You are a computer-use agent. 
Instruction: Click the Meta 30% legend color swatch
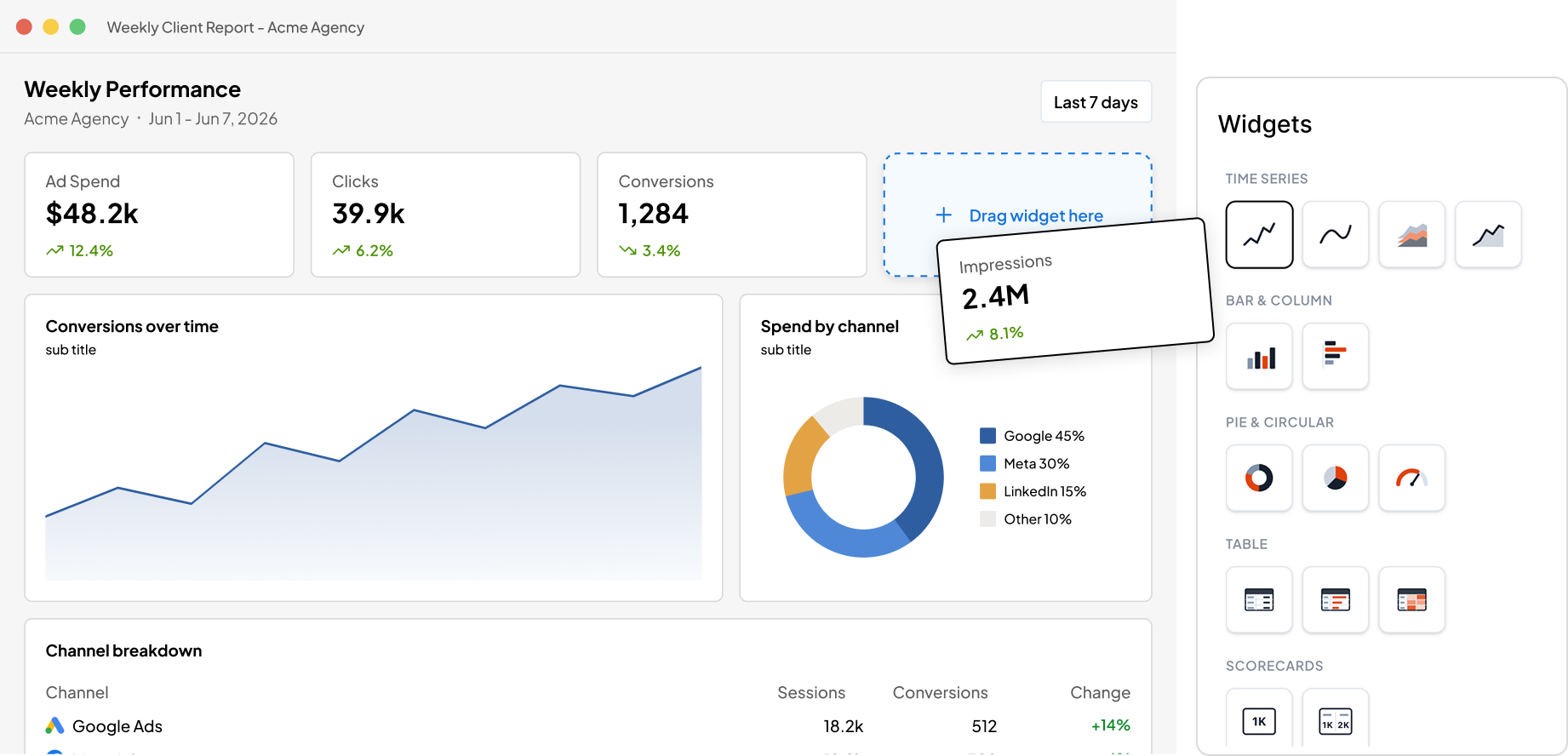pyautogui.click(x=987, y=463)
